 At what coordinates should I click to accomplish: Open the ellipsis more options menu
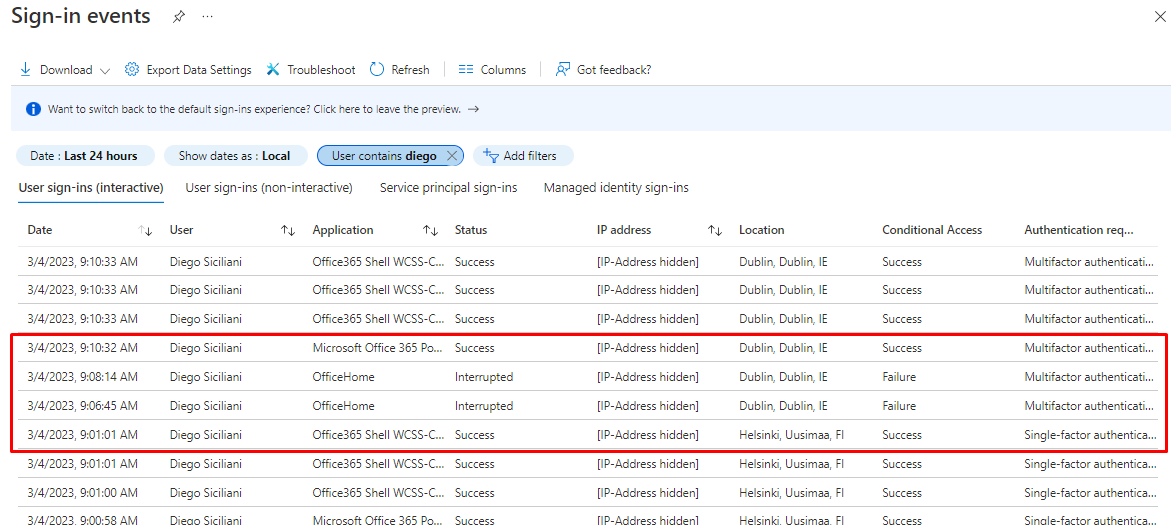[x=207, y=17]
